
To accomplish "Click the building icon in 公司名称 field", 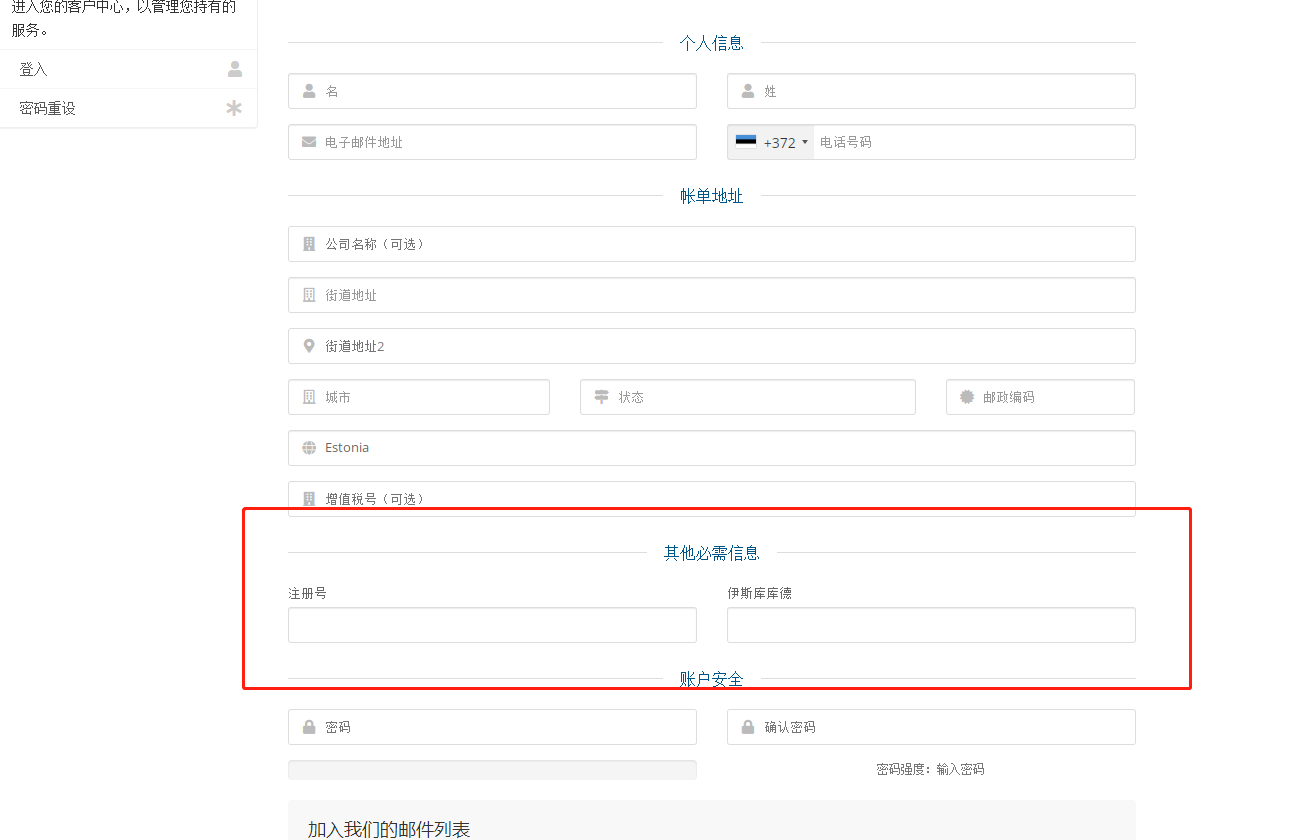I will (x=309, y=244).
